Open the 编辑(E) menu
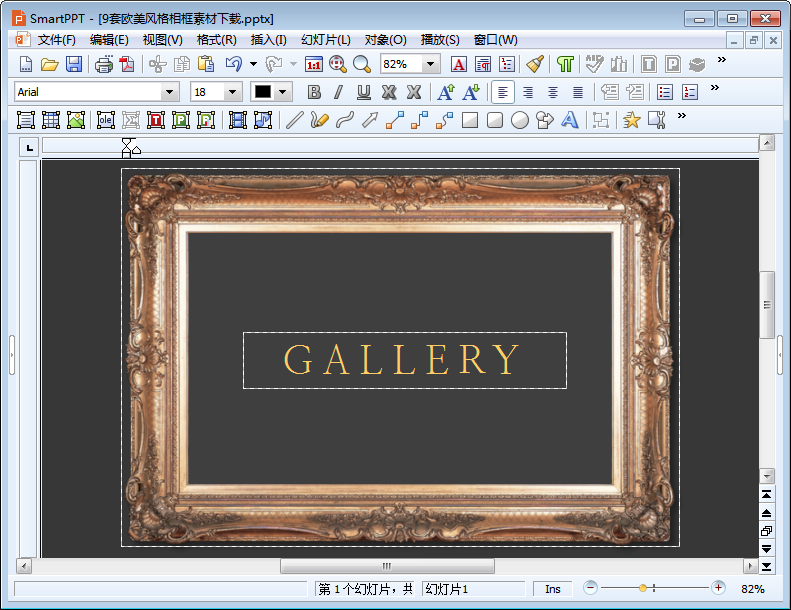791x610 pixels. (x=109, y=40)
